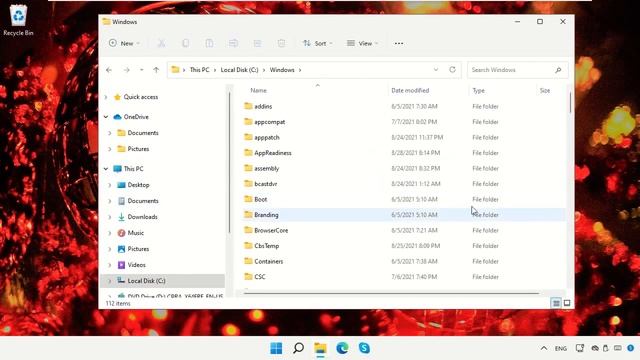Click the Paste icon in toolbar
Viewport: 640px width, 360px height.
pos(209,43)
